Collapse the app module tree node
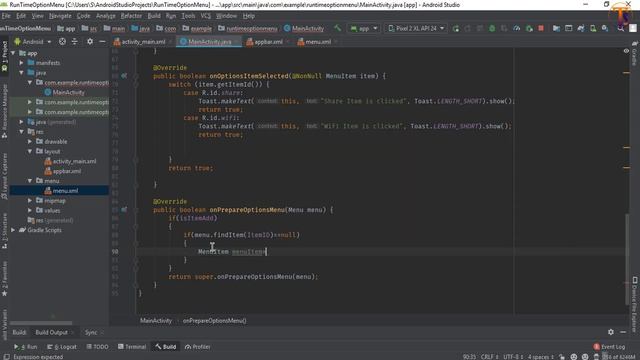This screenshot has height=360, width=640. pos(13,53)
